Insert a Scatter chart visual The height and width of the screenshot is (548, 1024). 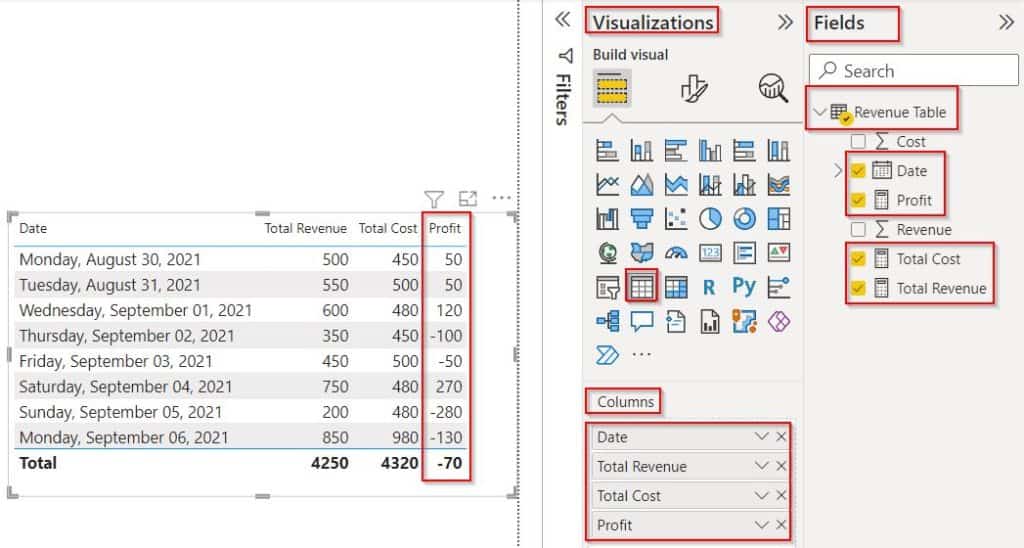676,219
